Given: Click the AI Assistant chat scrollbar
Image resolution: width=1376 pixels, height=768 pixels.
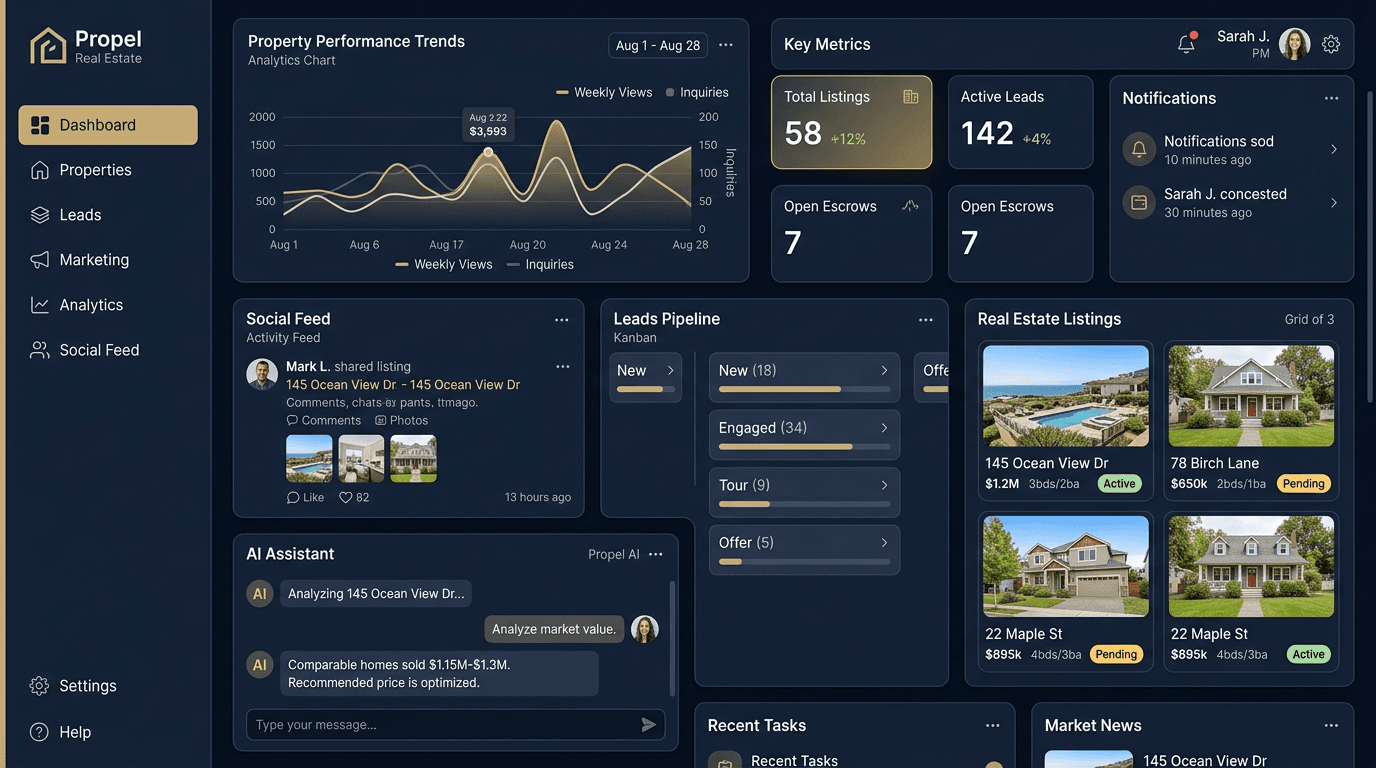Looking at the screenshot, I should click(x=672, y=640).
